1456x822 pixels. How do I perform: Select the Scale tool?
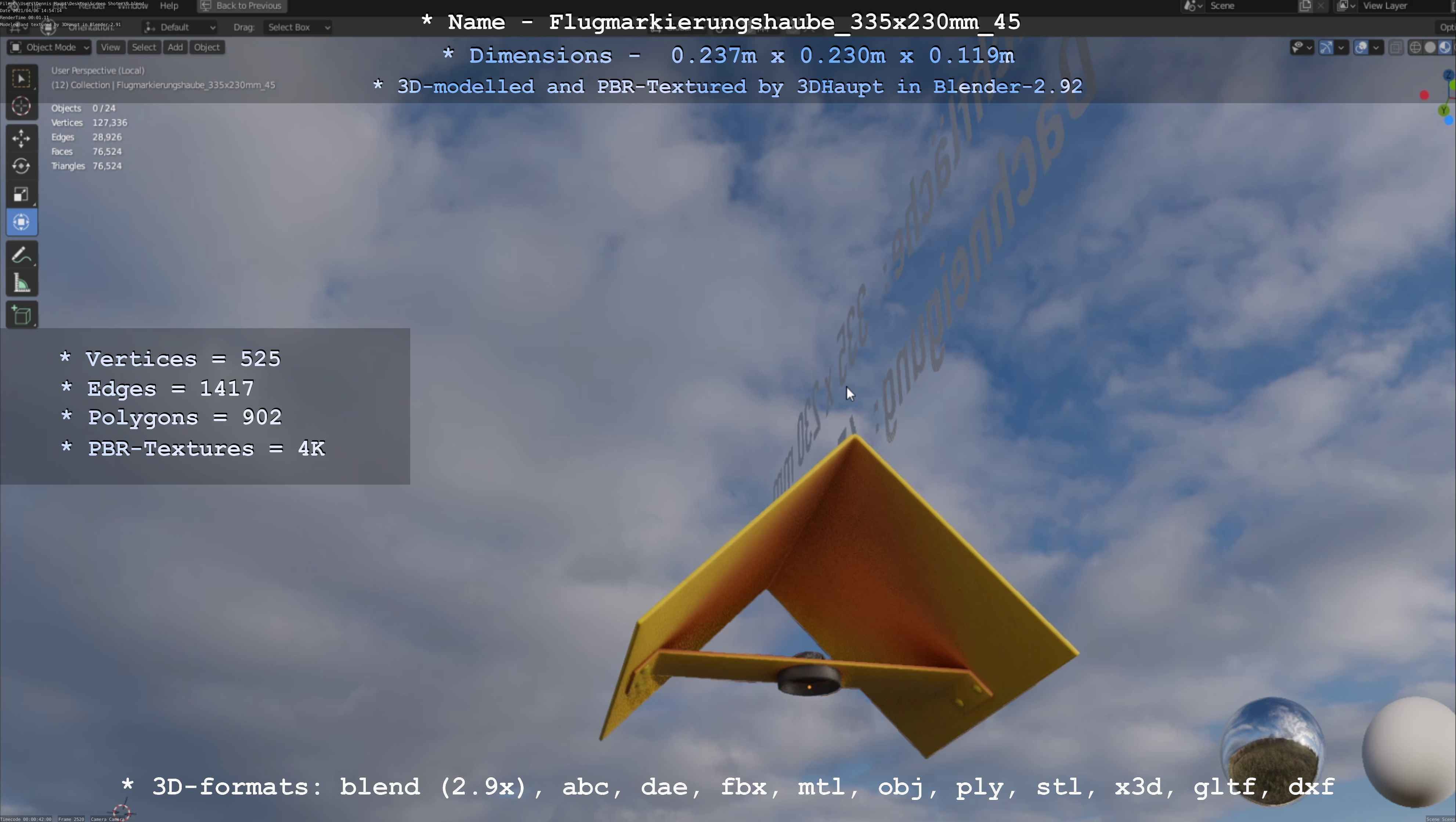coord(21,194)
